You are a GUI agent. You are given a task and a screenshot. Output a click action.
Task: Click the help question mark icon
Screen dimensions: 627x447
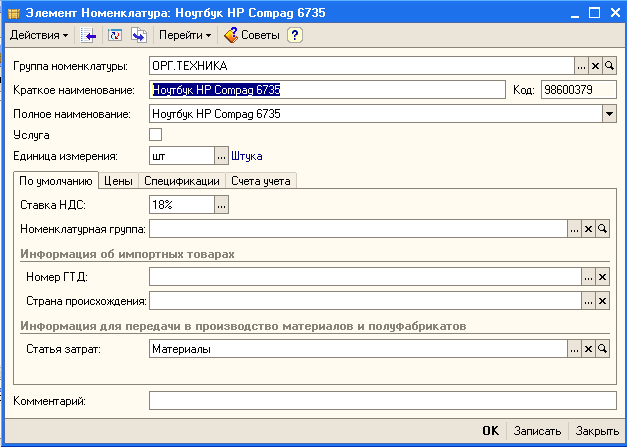coord(295,35)
